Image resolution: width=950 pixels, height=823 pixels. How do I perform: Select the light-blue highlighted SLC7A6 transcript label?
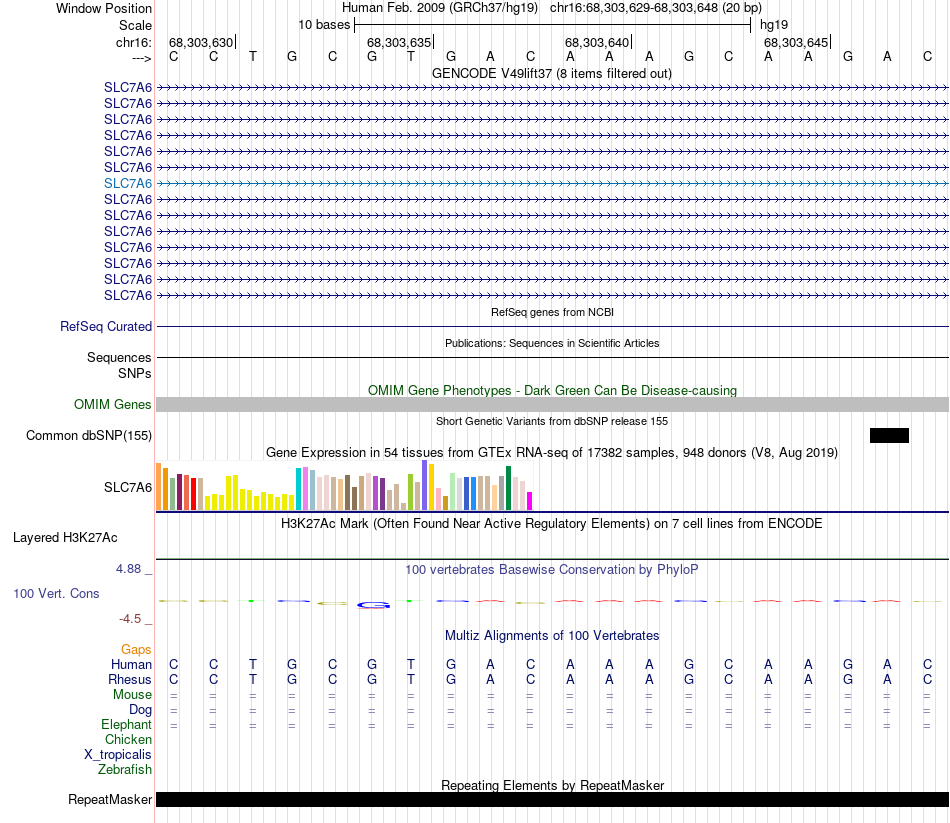pyautogui.click(x=128, y=183)
